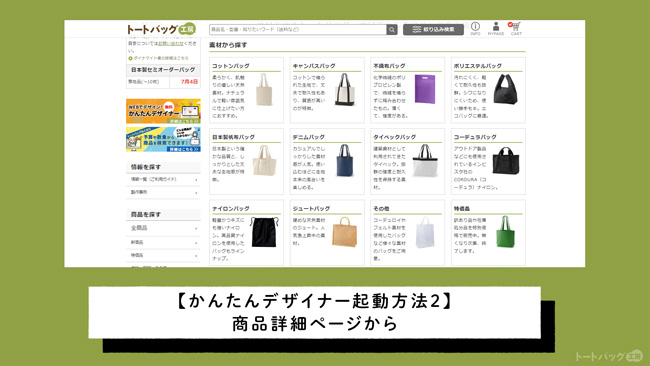Viewport: 650px width, 366px height.
Task: Expand the 製作事例 sidebar item
Action: [x=163, y=192]
